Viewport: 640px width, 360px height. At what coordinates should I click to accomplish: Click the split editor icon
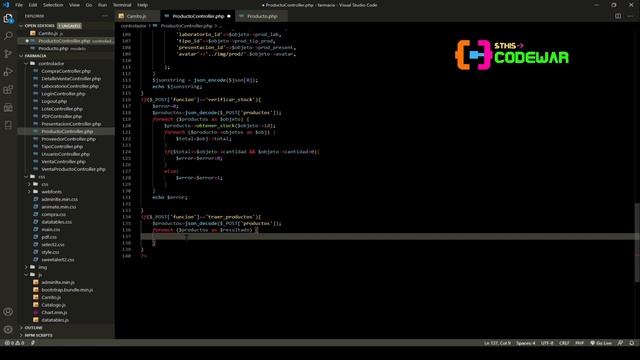(618, 16)
